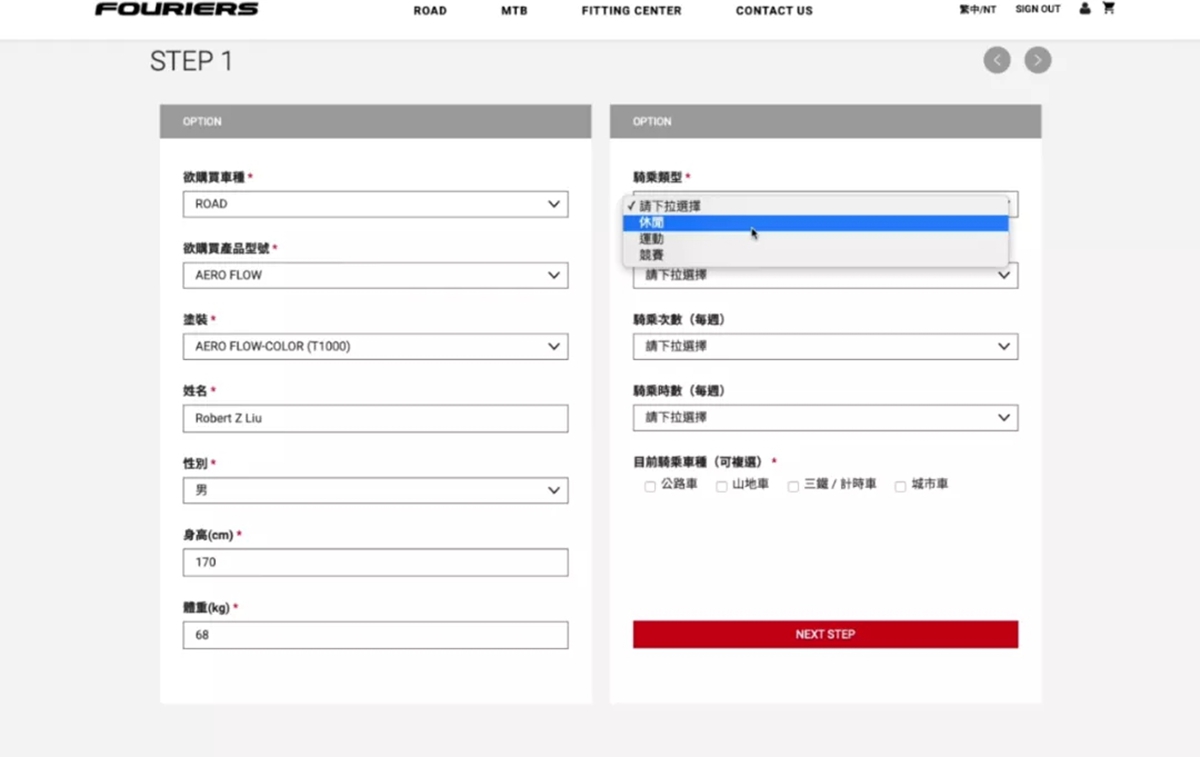Open the 騎乘時數（每週） dropdown
The height and width of the screenshot is (757, 1200).
(825, 417)
